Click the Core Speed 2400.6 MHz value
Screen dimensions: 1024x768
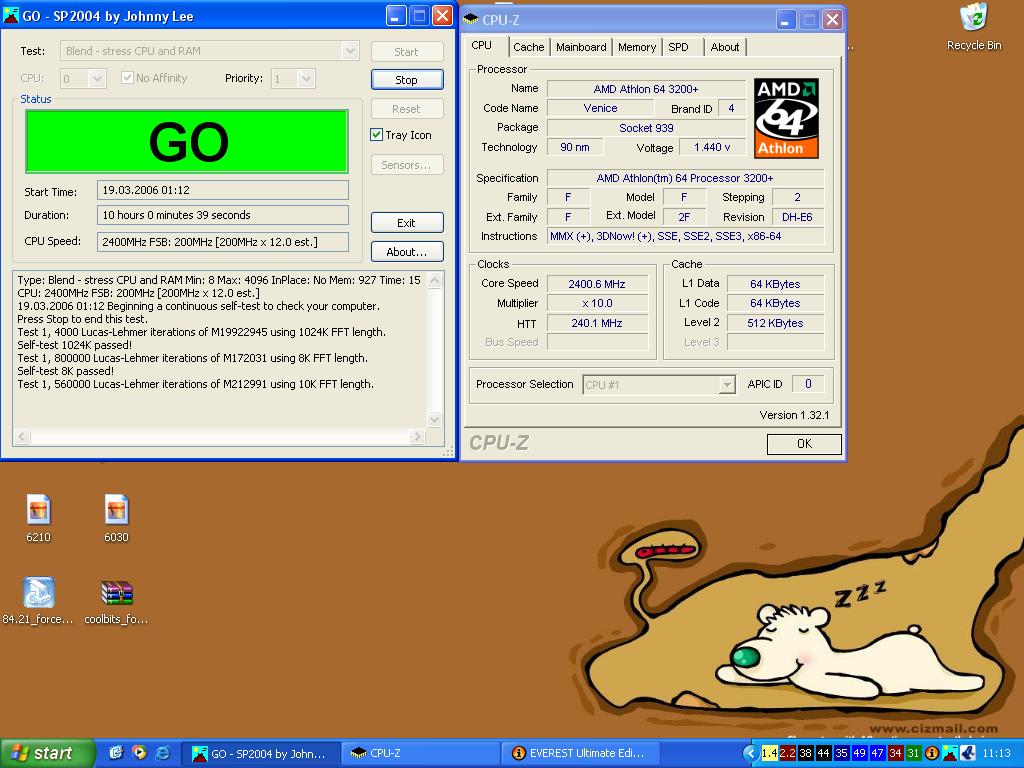coord(597,284)
